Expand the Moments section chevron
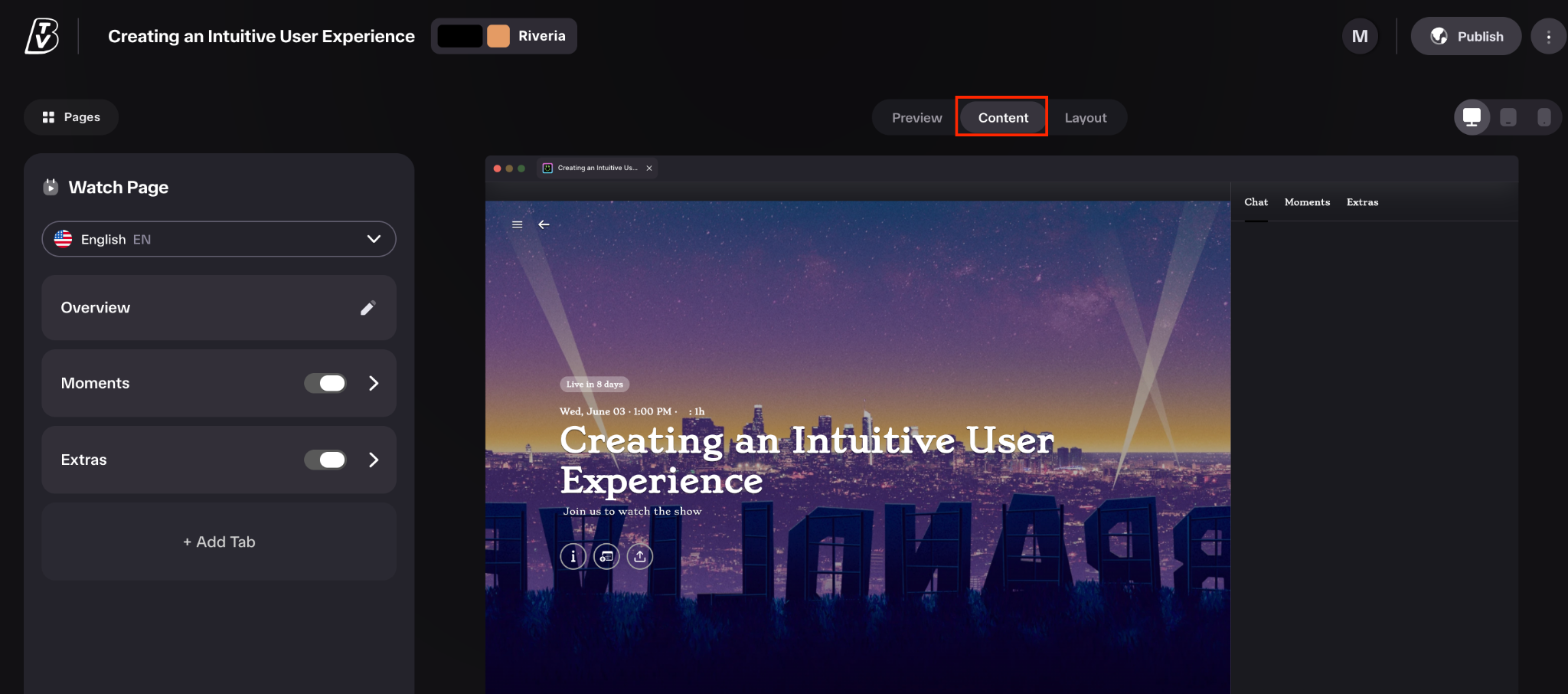This screenshot has width=1568, height=694. (x=374, y=383)
